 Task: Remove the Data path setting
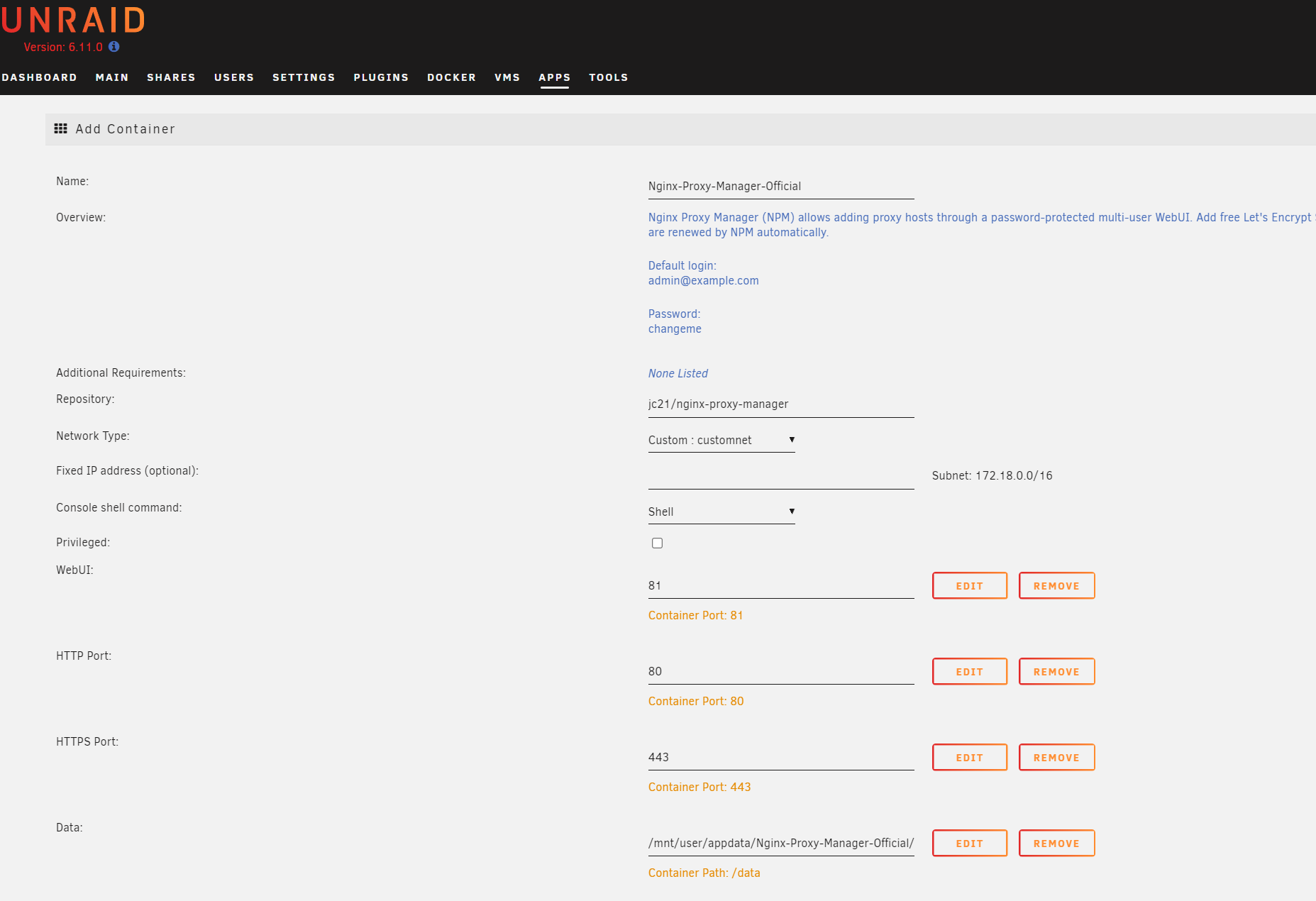click(1057, 844)
